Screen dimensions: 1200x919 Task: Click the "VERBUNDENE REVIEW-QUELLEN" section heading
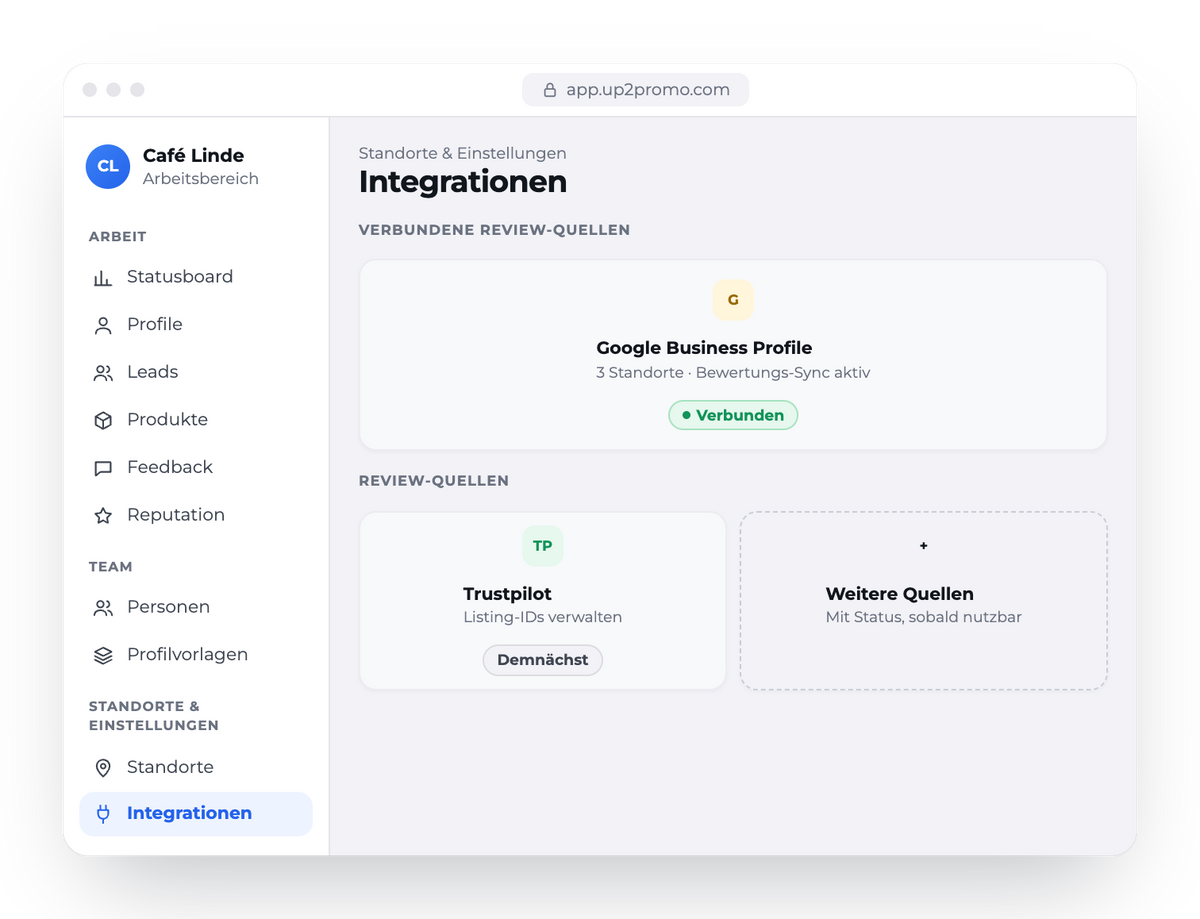click(494, 230)
